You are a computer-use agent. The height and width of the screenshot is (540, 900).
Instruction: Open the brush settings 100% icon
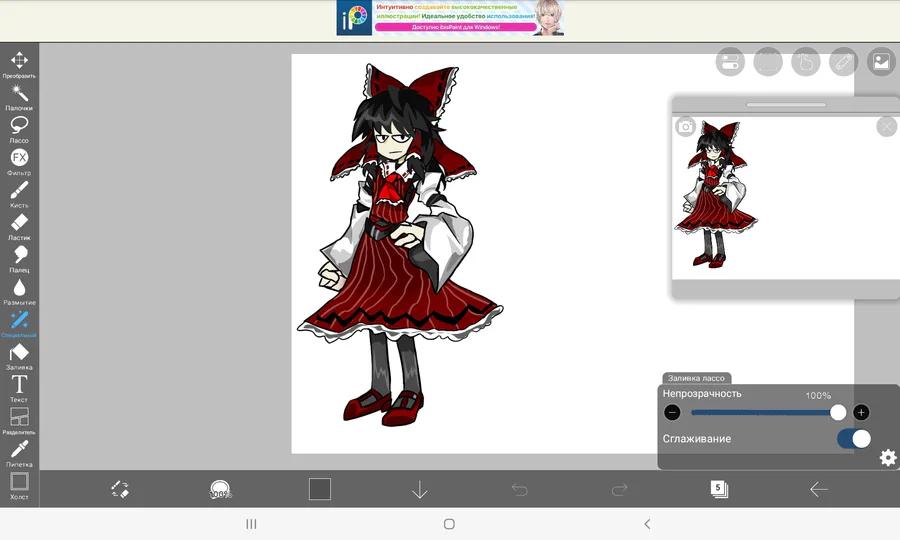click(x=220, y=489)
